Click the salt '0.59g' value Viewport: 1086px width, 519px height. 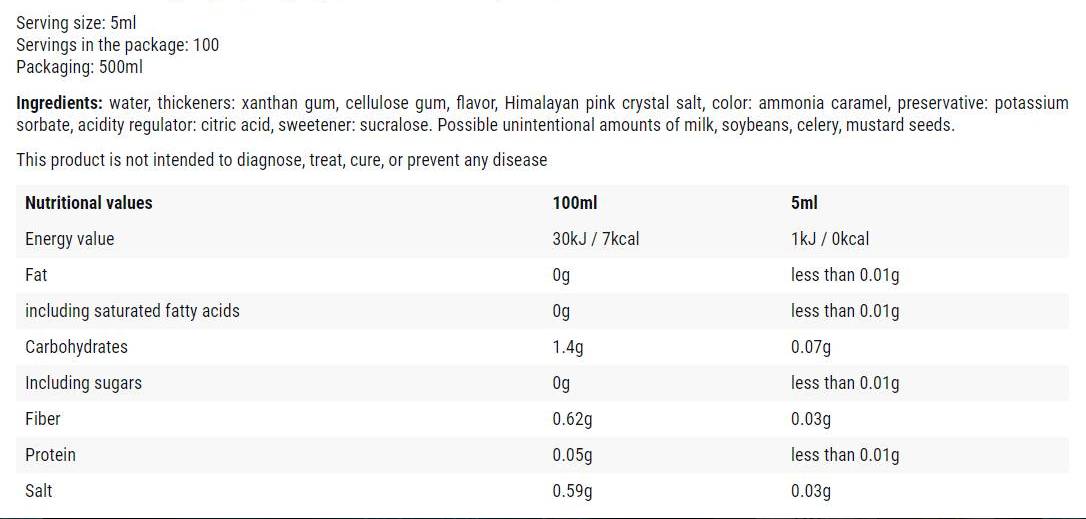coord(572,491)
